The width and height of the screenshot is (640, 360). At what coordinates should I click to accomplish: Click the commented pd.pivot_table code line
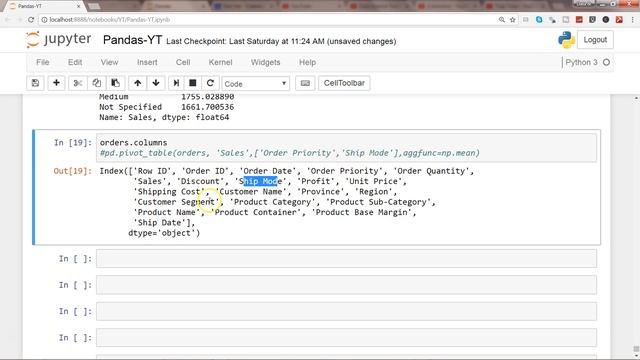click(290, 153)
